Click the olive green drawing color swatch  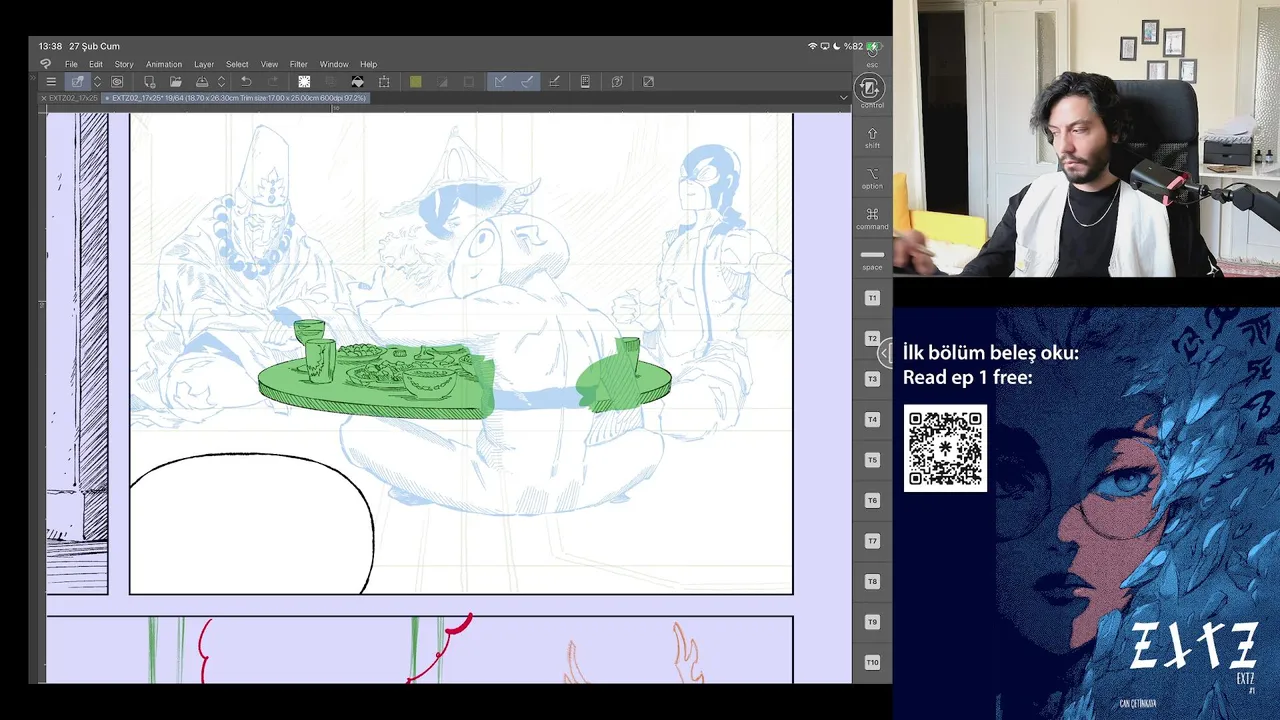[415, 81]
